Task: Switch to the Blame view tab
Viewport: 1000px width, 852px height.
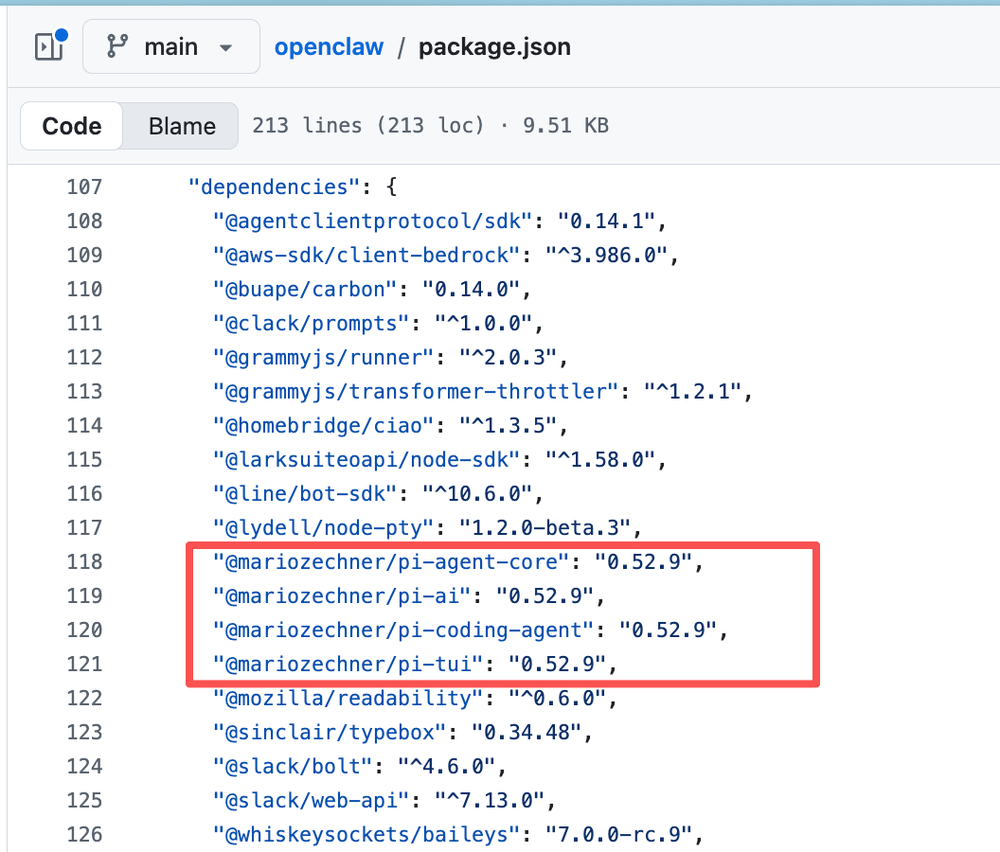Action: pyautogui.click(x=182, y=126)
